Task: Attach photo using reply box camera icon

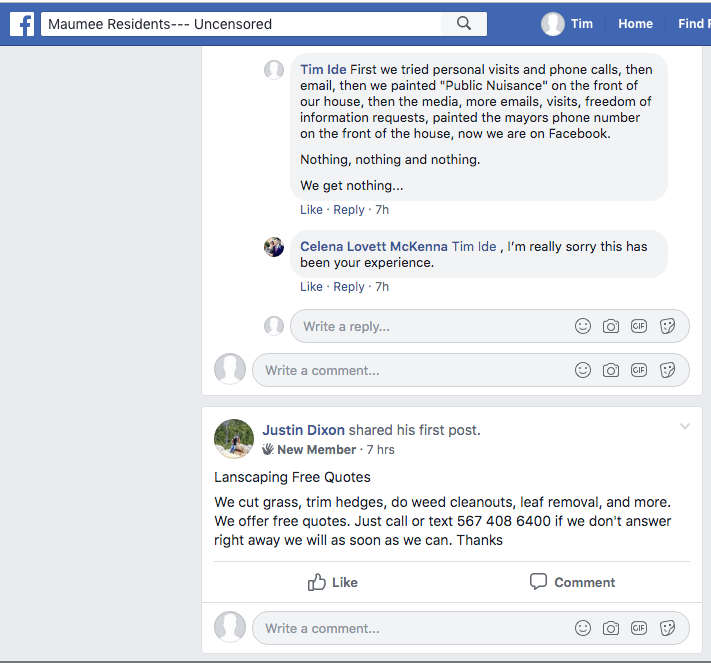Action: (x=611, y=326)
